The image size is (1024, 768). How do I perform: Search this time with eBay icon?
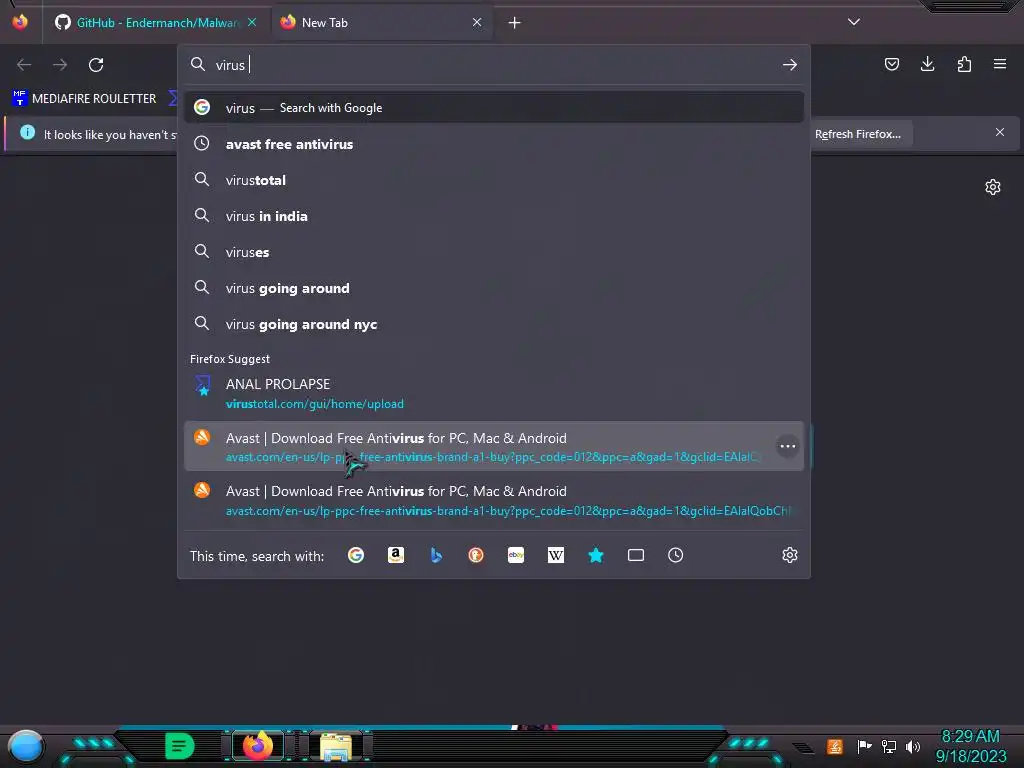516,555
